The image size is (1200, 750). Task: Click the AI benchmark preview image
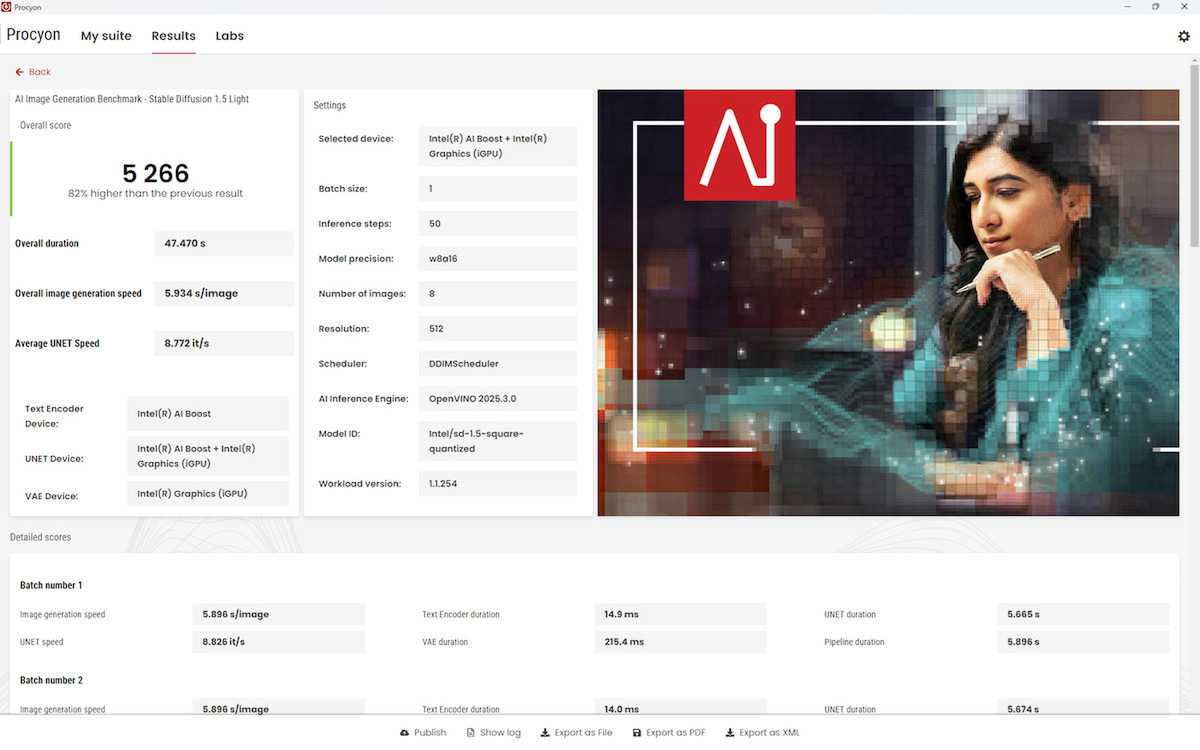(x=888, y=303)
